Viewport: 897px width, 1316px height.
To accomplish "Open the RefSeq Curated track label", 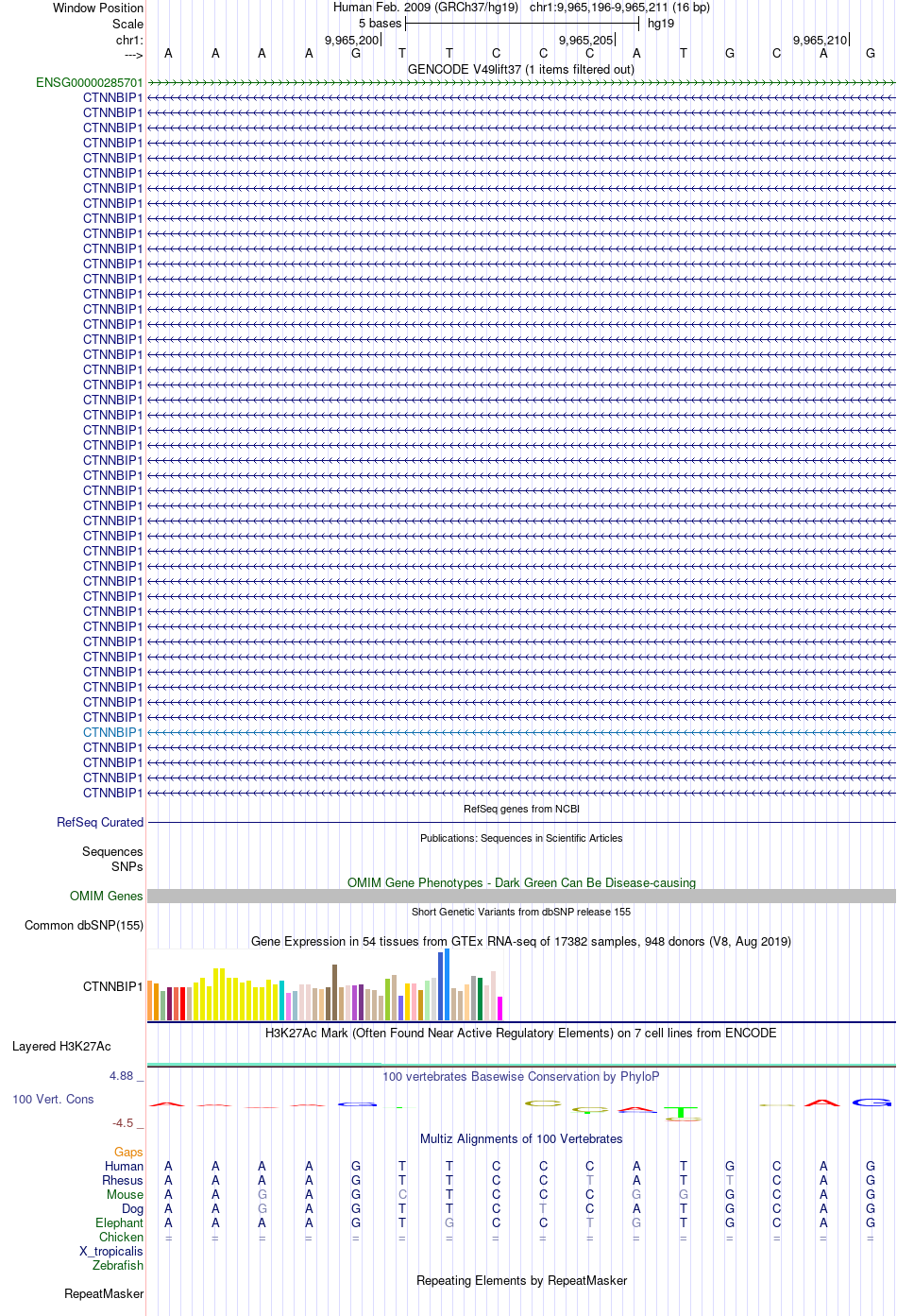I will 100,823.
